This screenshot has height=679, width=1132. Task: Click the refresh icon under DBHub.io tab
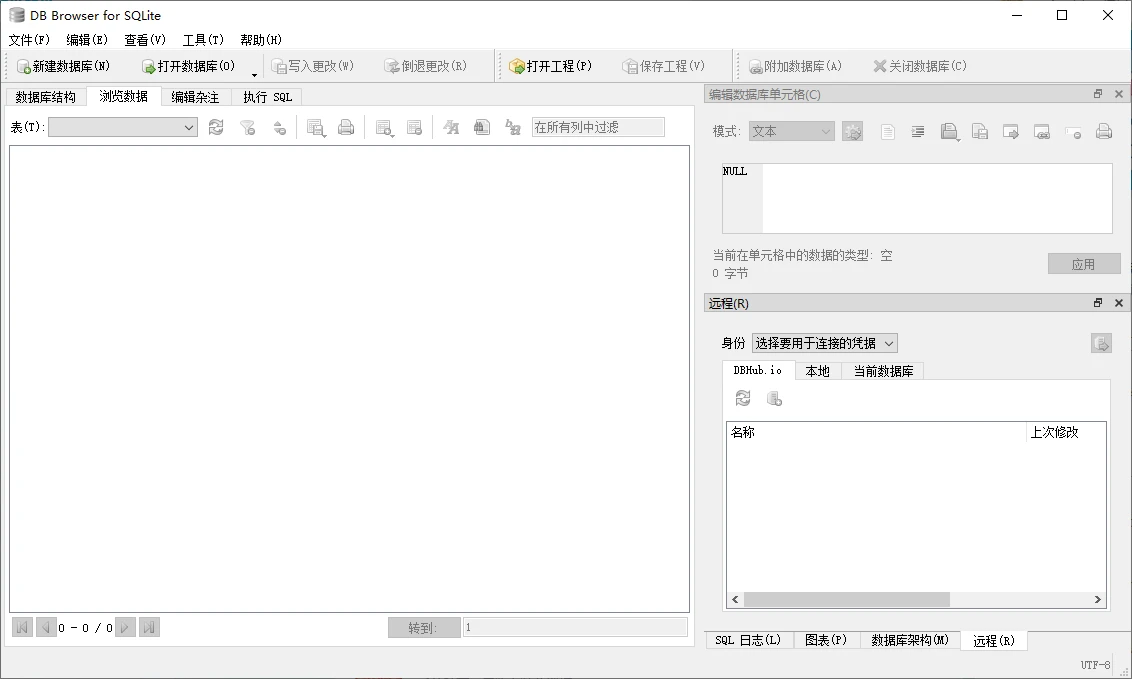[743, 398]
